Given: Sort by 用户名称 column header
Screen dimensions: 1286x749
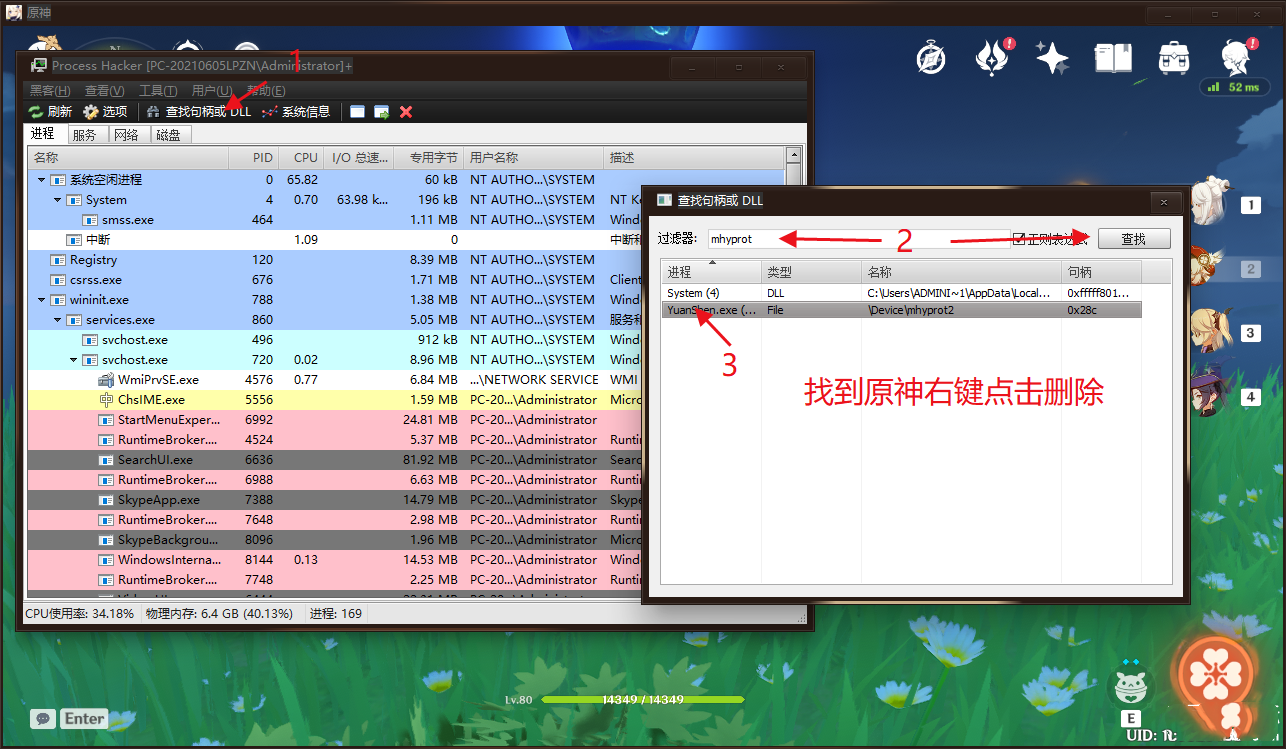Looking at the screenshot, I should 535,158.
